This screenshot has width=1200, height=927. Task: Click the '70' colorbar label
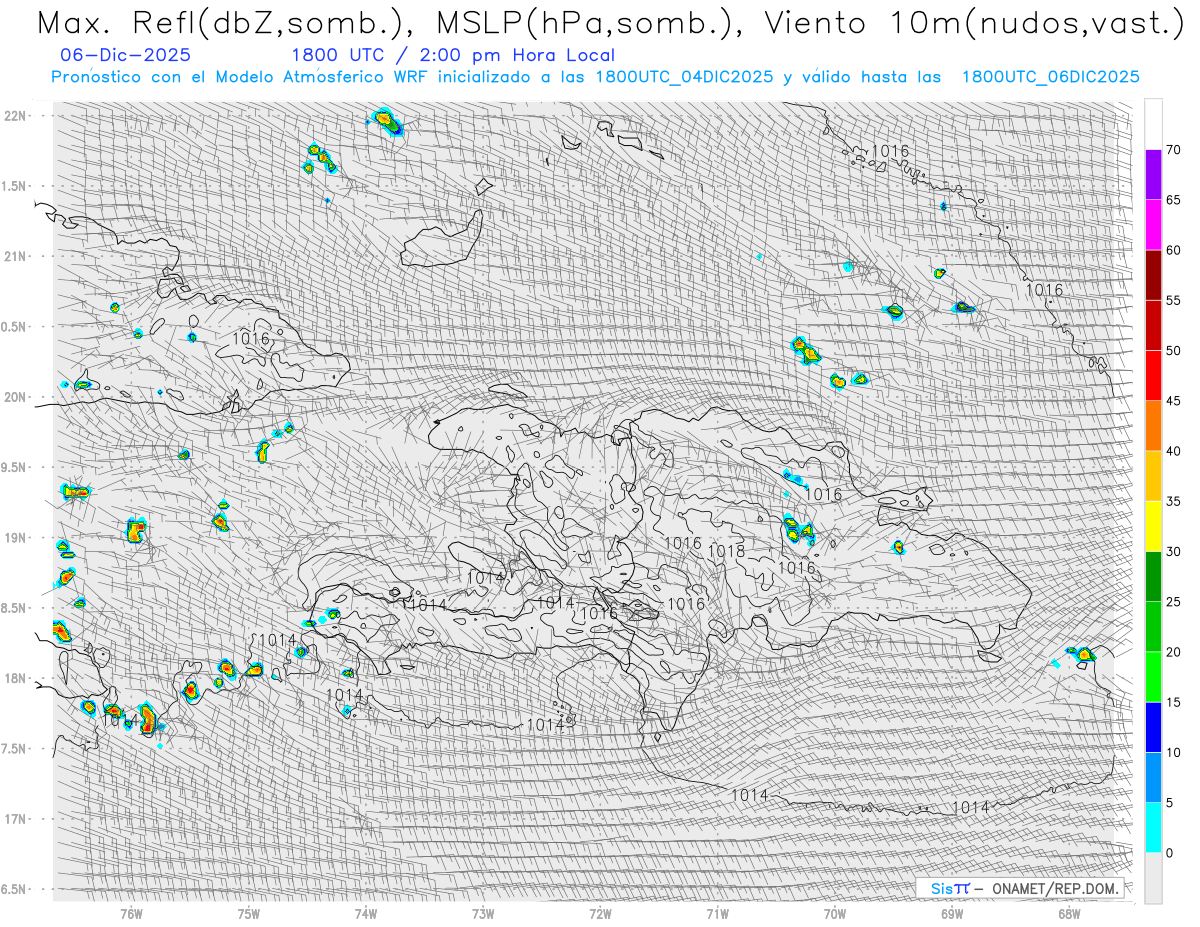pos(1173,150)
